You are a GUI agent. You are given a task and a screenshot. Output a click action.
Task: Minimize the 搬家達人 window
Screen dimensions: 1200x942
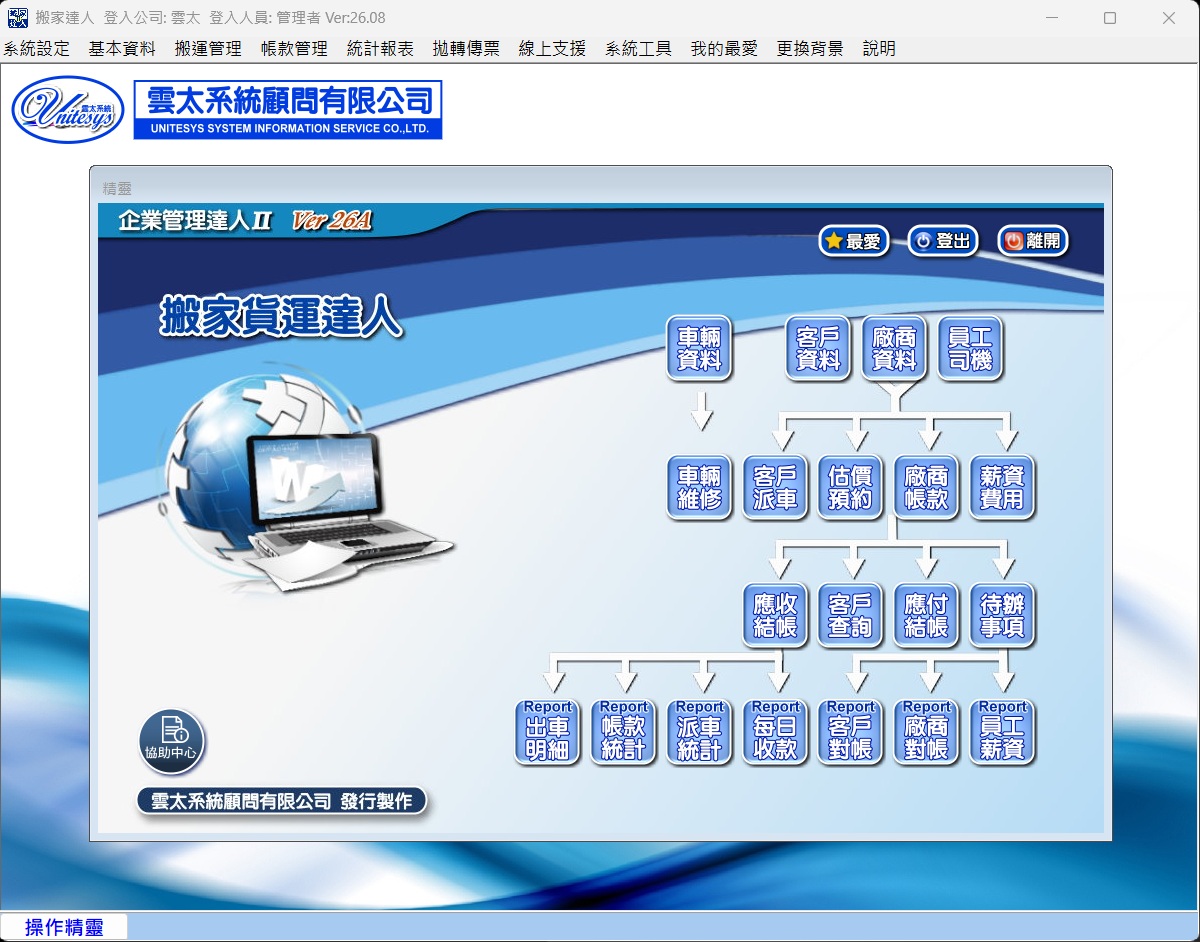[1051, 18]
